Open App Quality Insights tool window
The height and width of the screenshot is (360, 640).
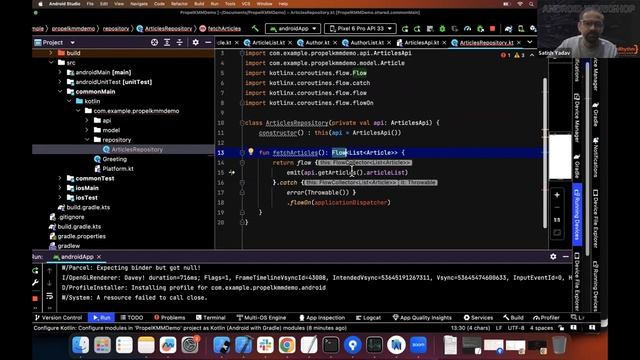coord(422,318)
